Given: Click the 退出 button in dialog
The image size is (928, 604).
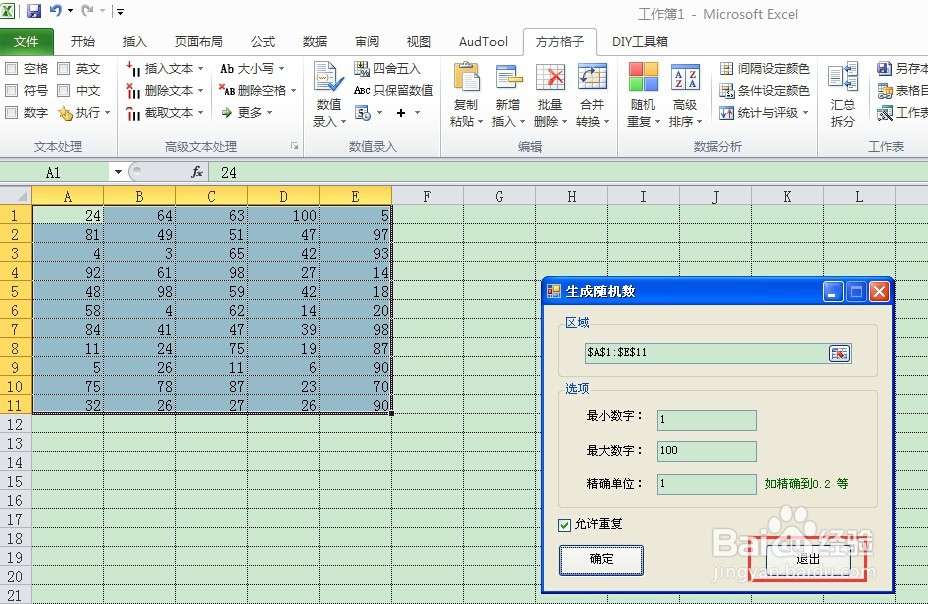Looking at the screenshot, I should coord(808,560).
